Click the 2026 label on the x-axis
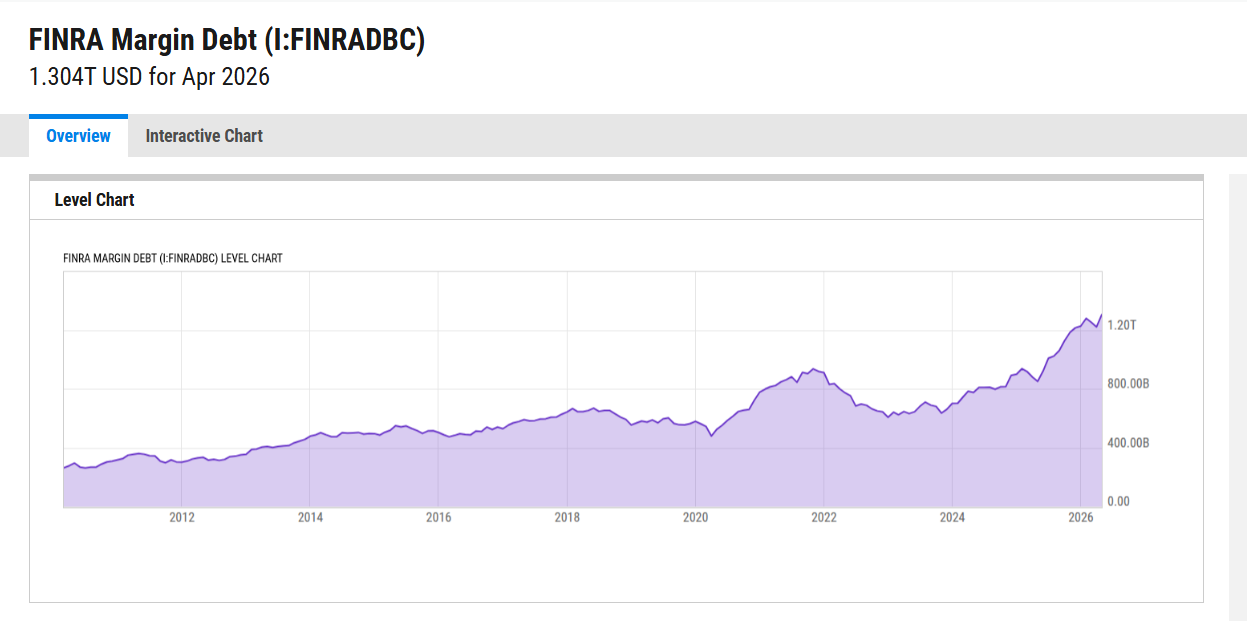The height and width of the screenshot is (621, 1247). tap(1080, 517)
